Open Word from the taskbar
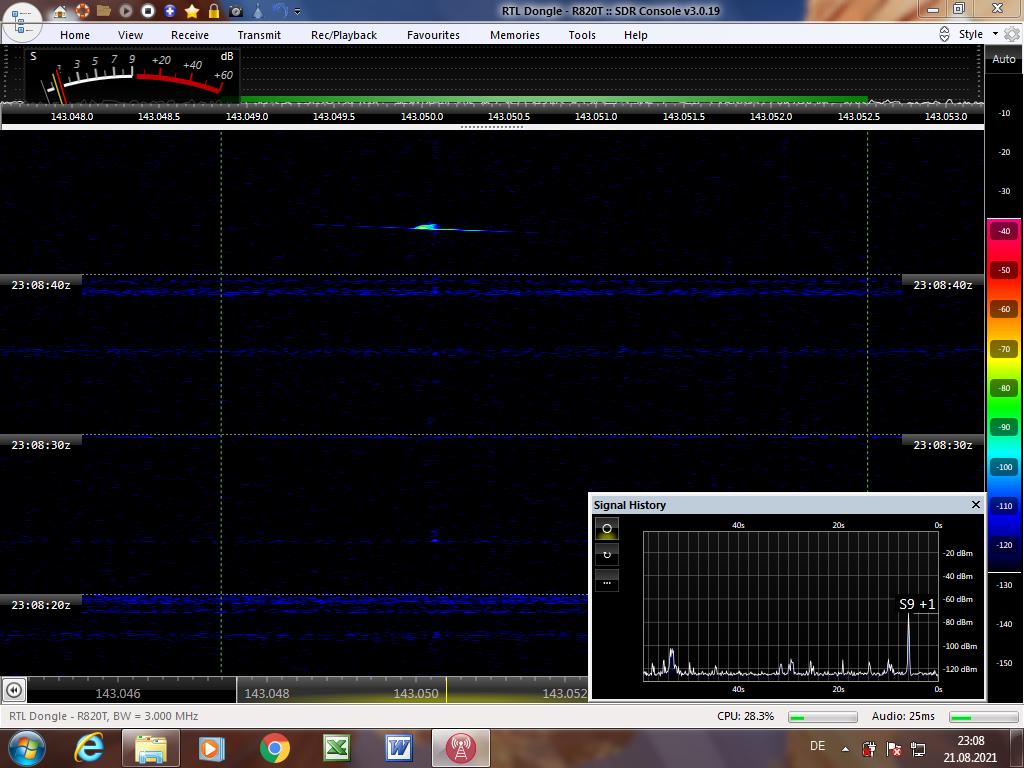The width and height of the screenshot is (1024, 768). point(398,748)
